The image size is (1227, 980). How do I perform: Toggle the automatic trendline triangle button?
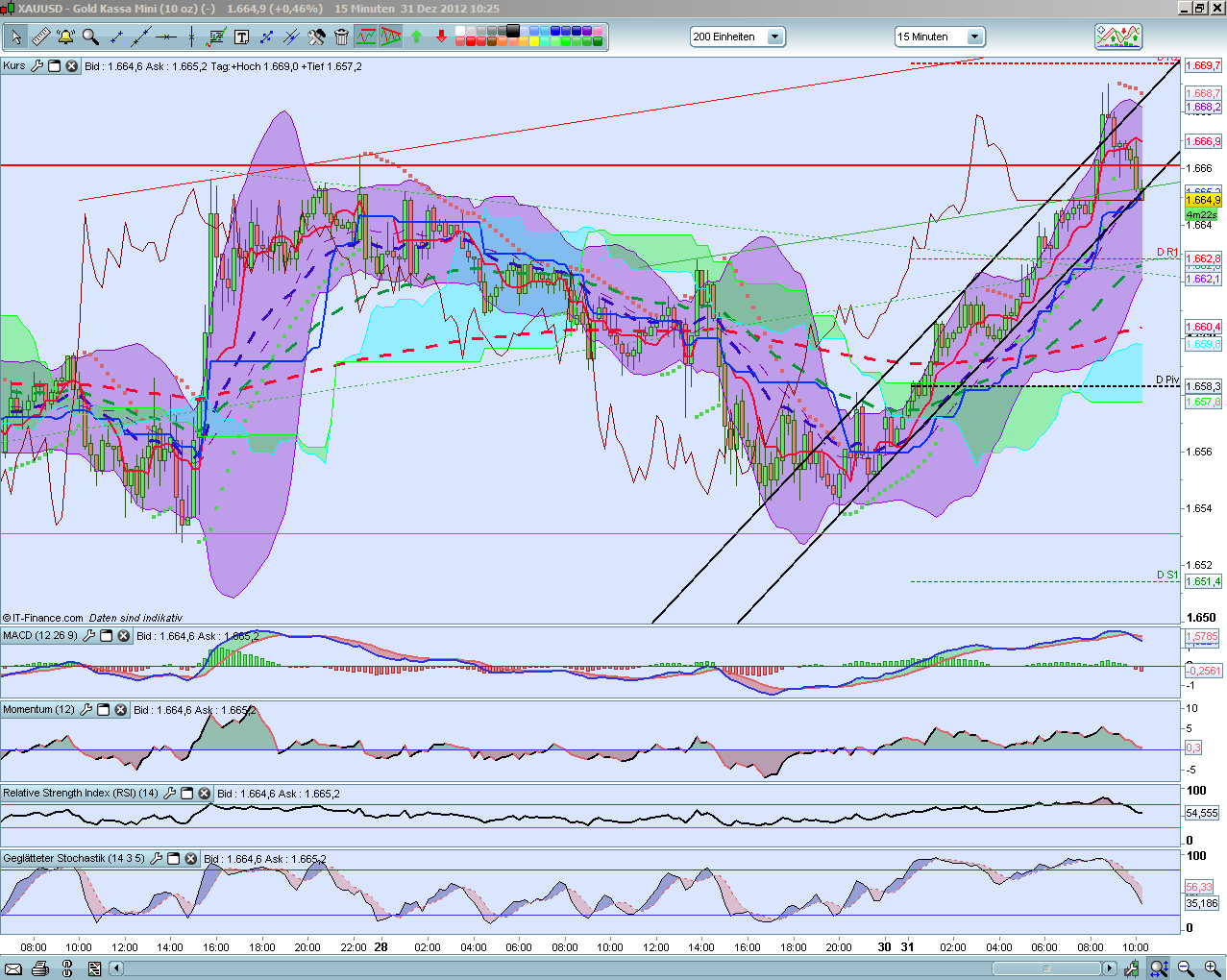tap(390, 37)
